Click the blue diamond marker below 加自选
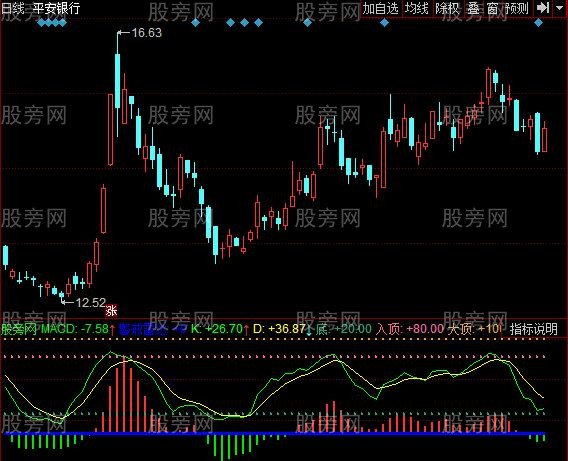 pos(384,23)
